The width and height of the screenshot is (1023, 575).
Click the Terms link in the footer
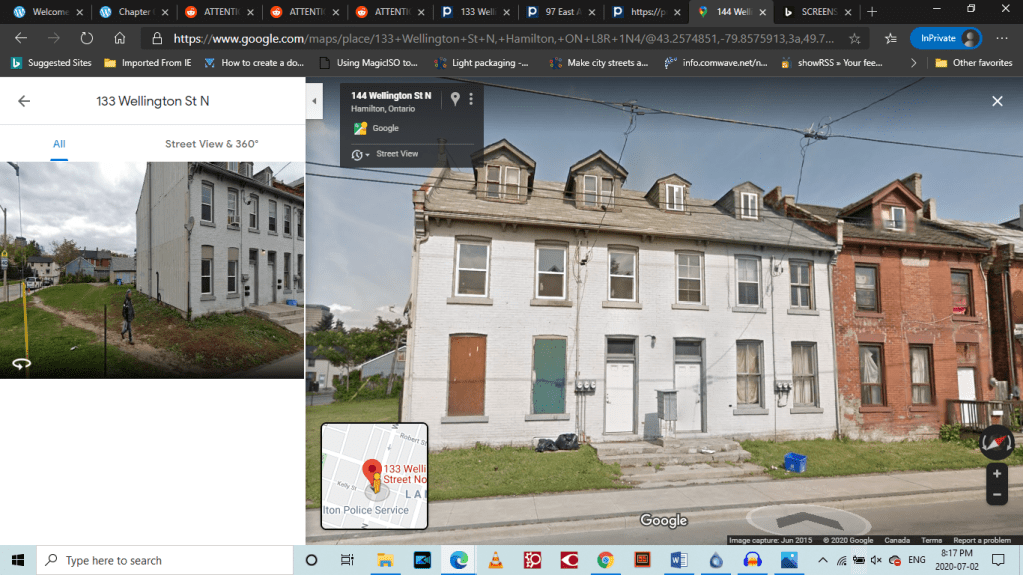coord(931,540)
